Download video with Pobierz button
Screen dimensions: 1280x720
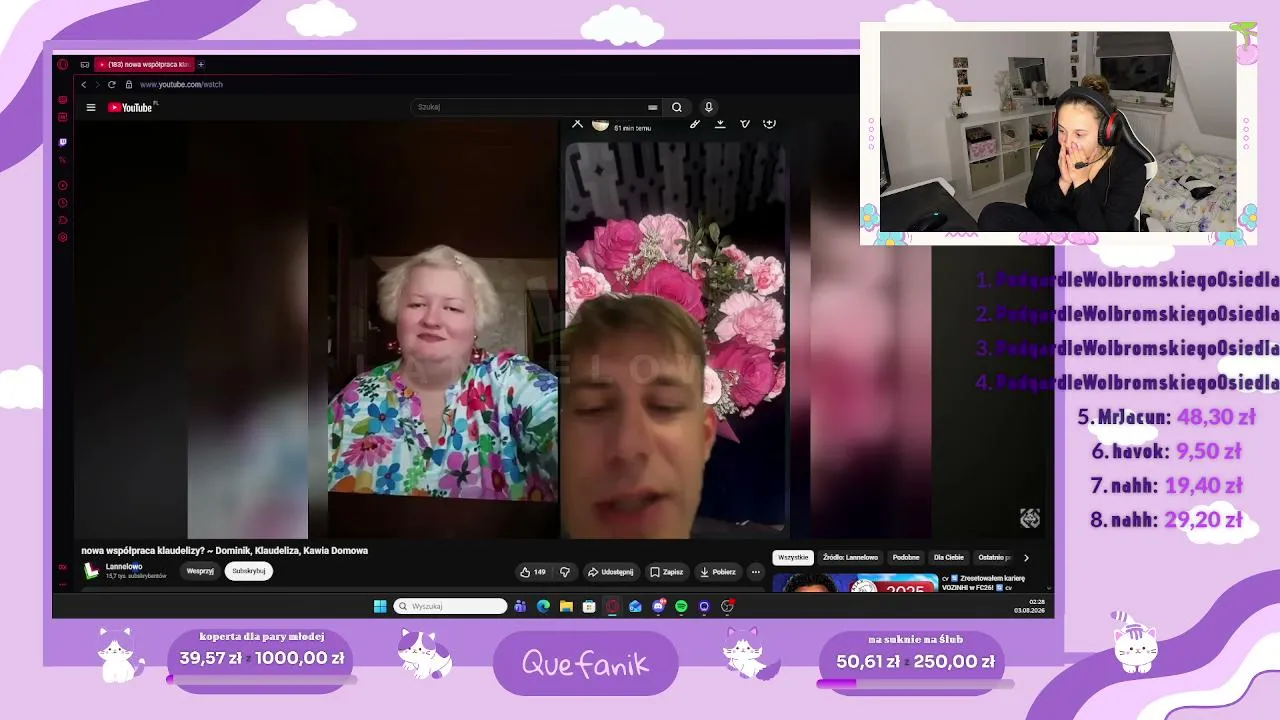719,572
